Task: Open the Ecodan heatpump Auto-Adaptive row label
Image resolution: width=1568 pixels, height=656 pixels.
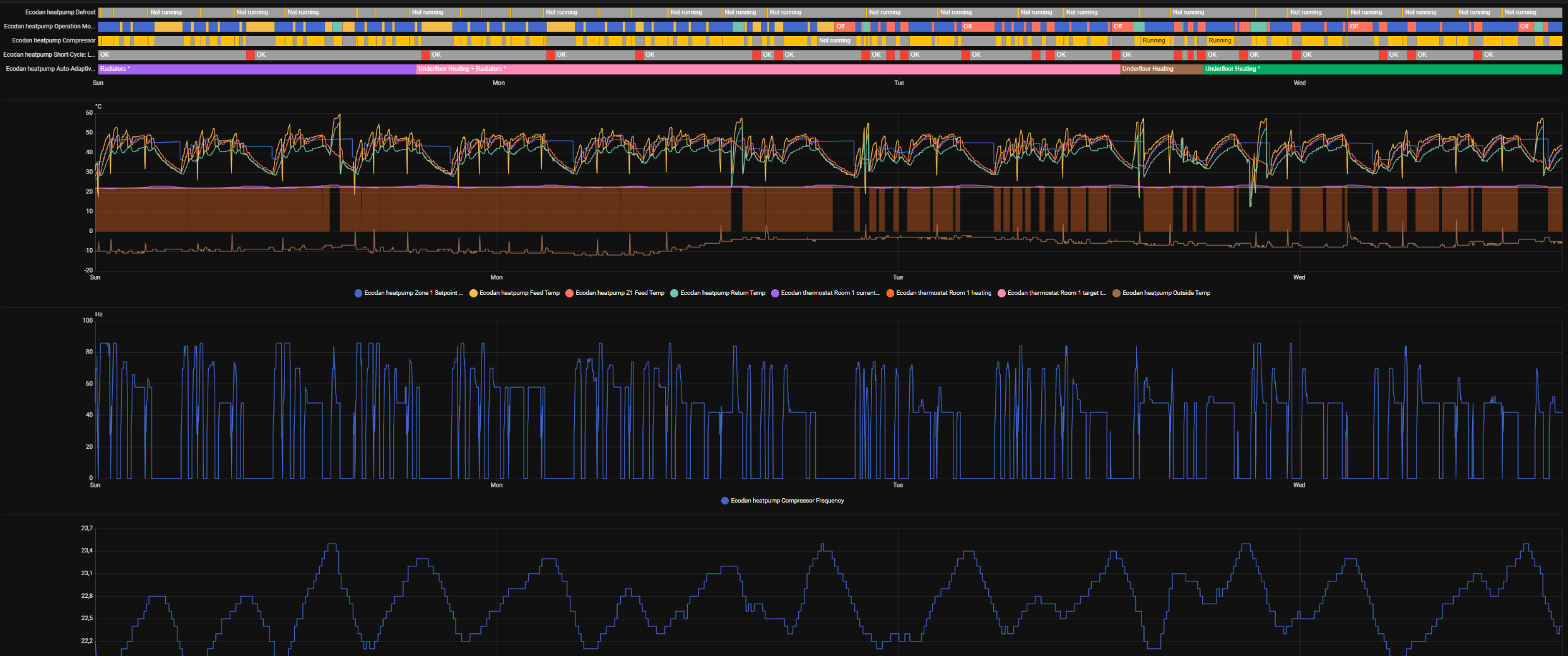Action: pyautogui.click(x=50, y=69)
